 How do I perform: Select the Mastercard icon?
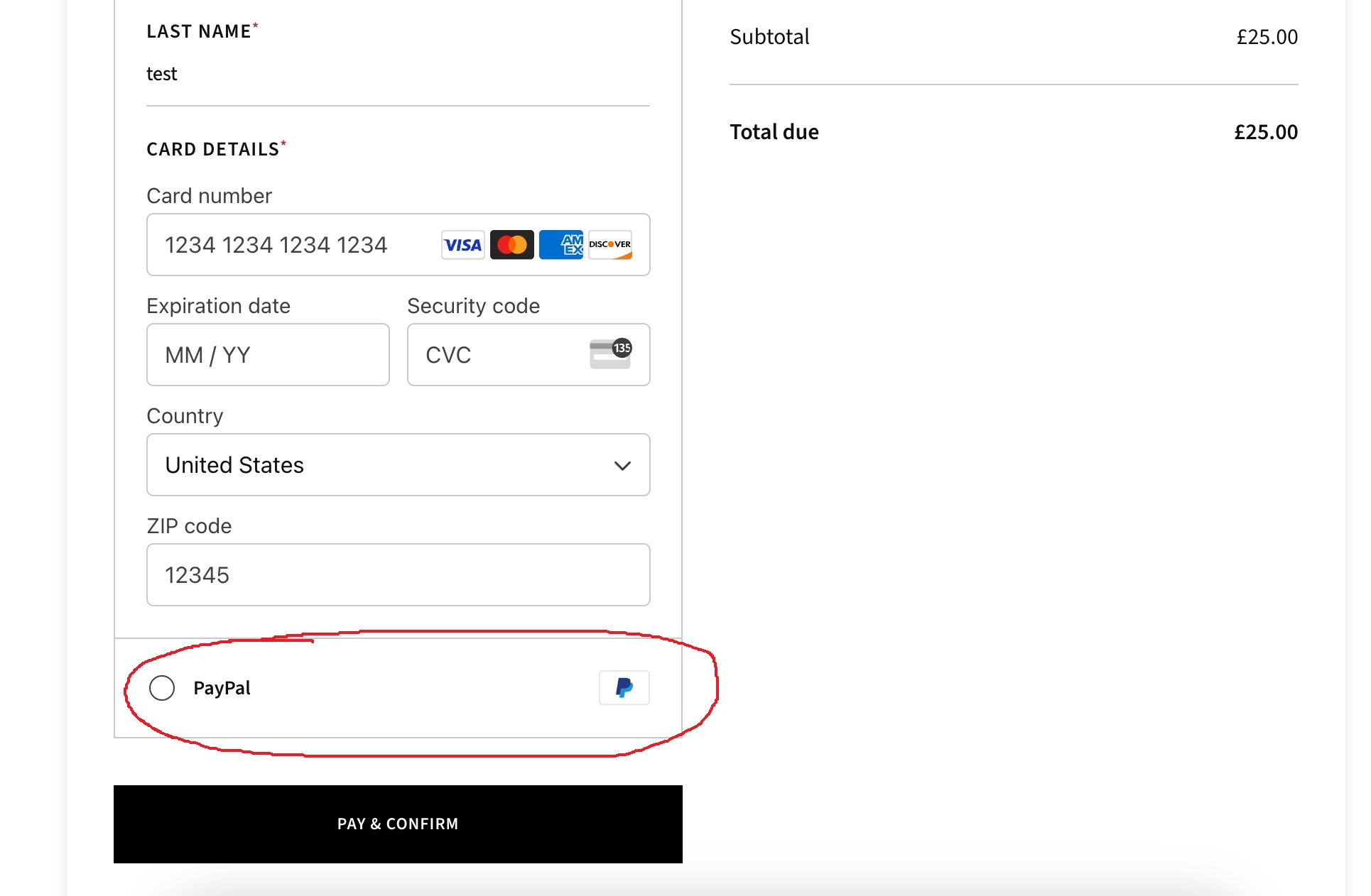511,244
